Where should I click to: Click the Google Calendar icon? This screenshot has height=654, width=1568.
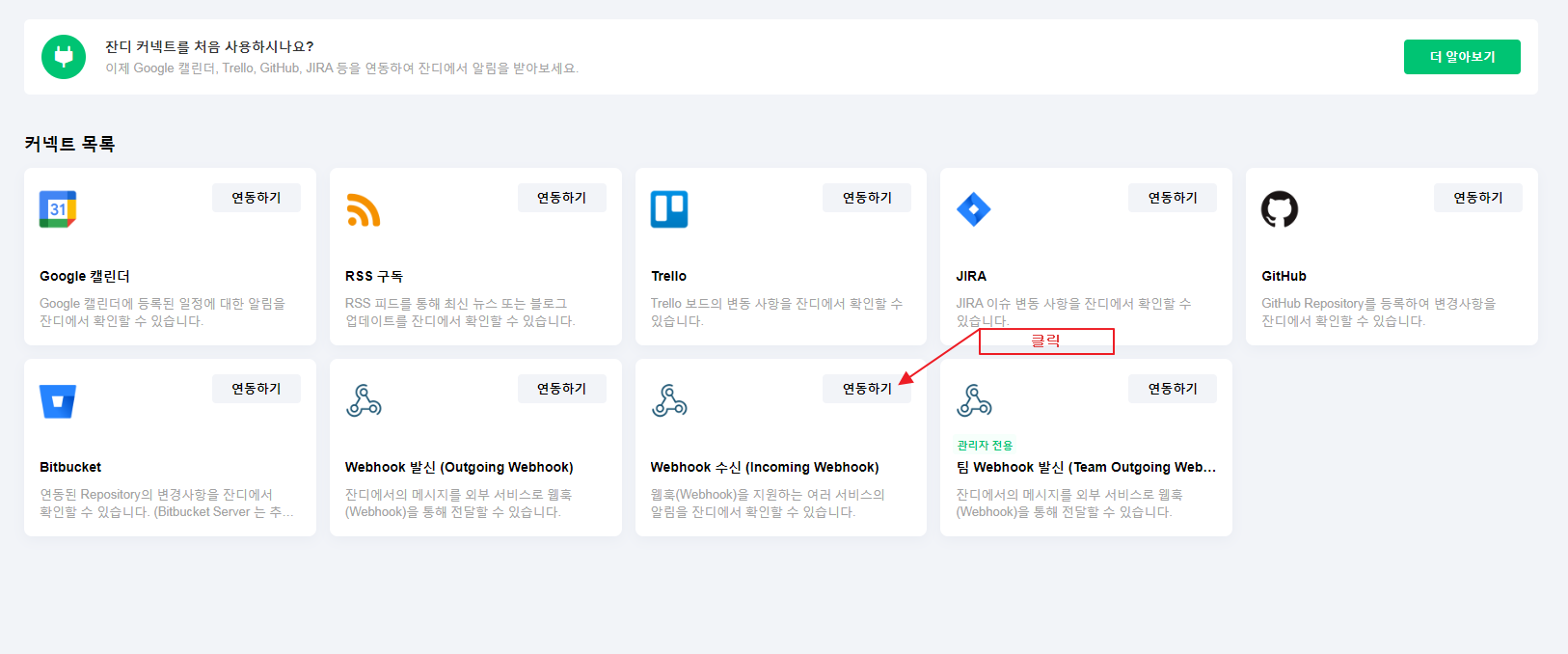(58, 209)
